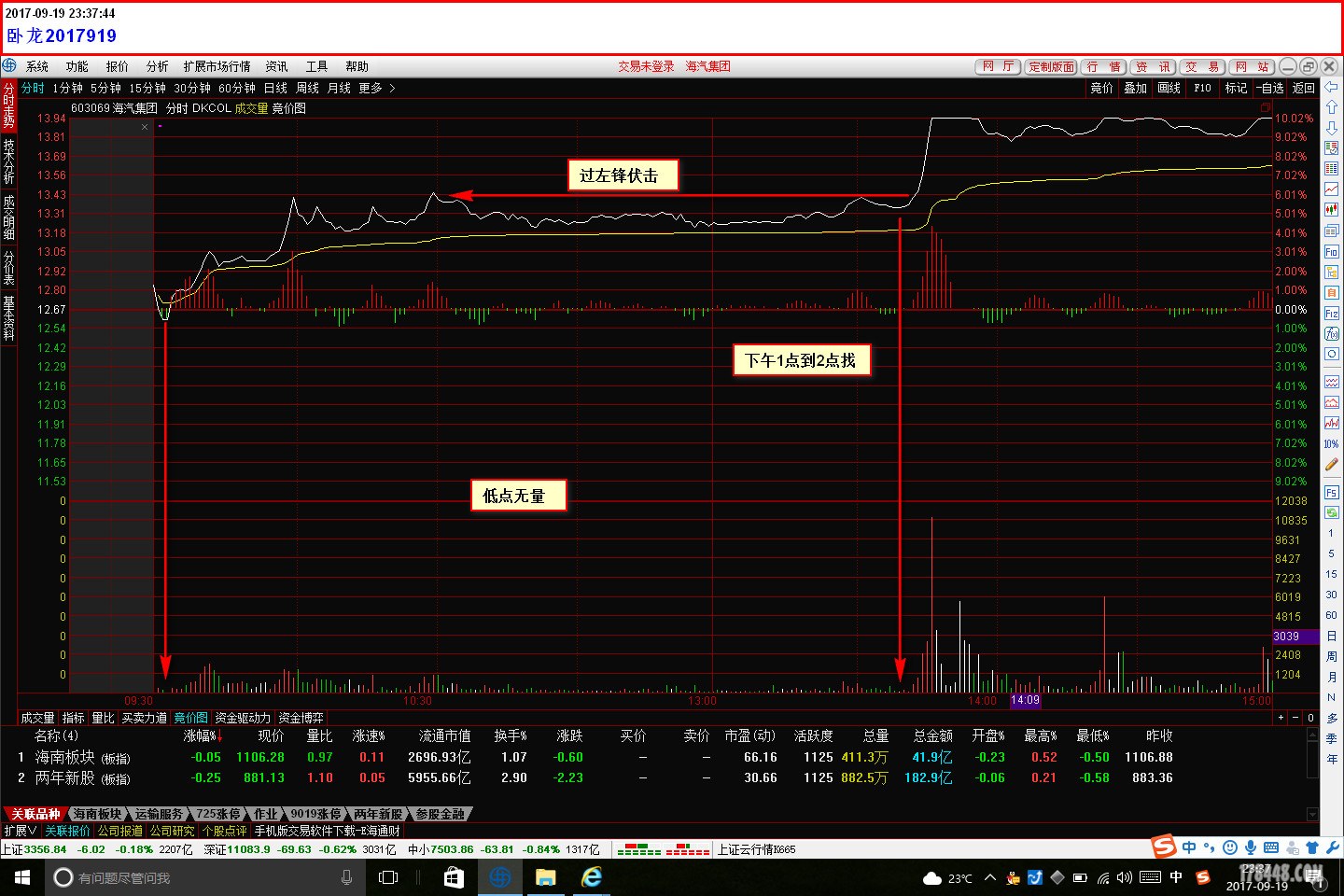The image size is (1344, 896).
Task: Open Windows Start menu
Action: tap(22, 877)
